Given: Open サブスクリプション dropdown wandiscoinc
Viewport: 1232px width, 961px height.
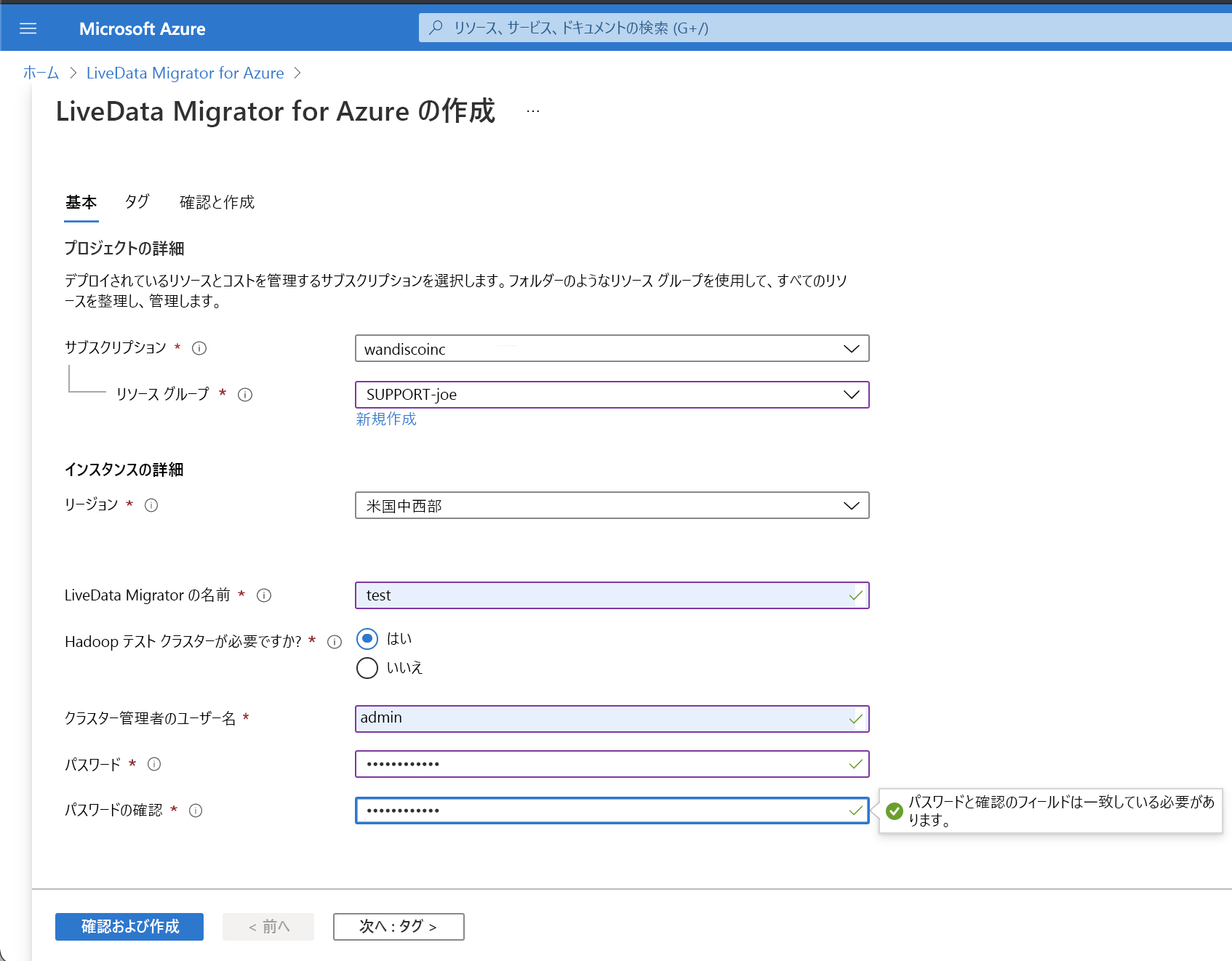Looking at the screenshot, I should 612,348.
